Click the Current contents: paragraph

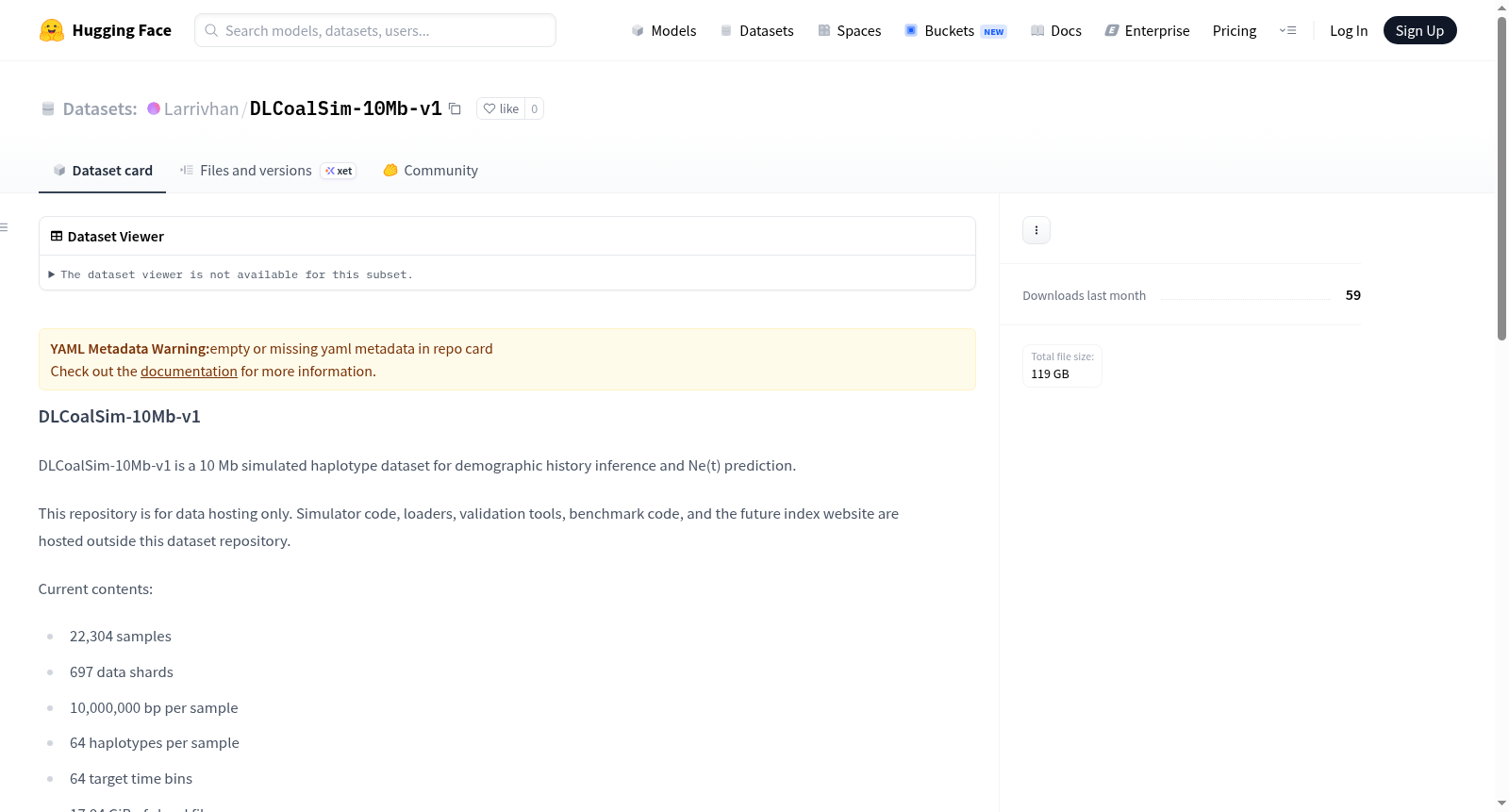tap(95, 589)
